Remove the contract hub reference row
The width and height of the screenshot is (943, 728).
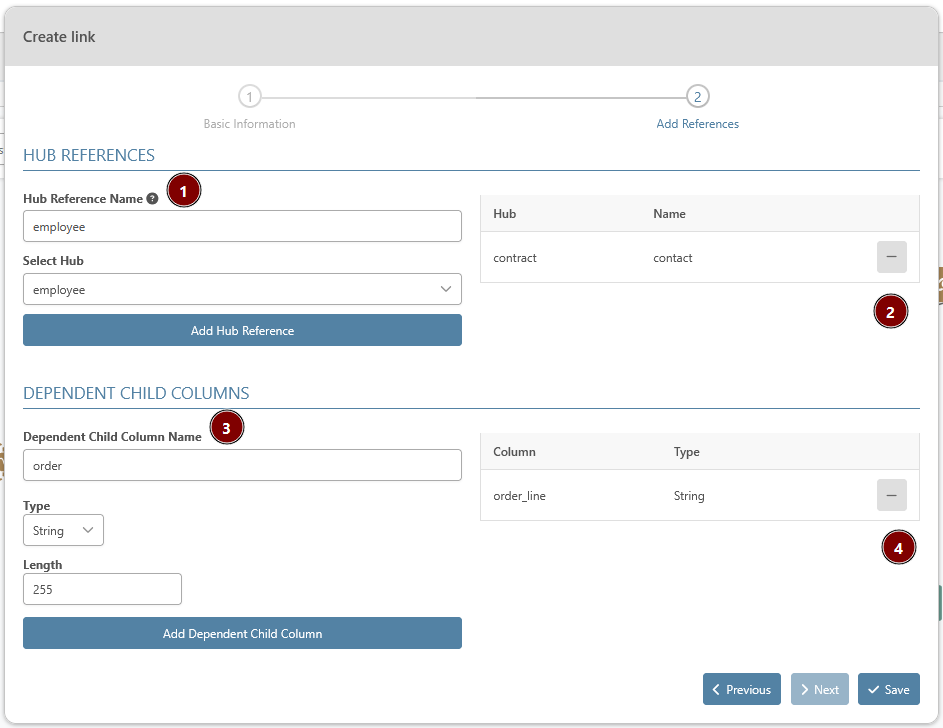891,258
